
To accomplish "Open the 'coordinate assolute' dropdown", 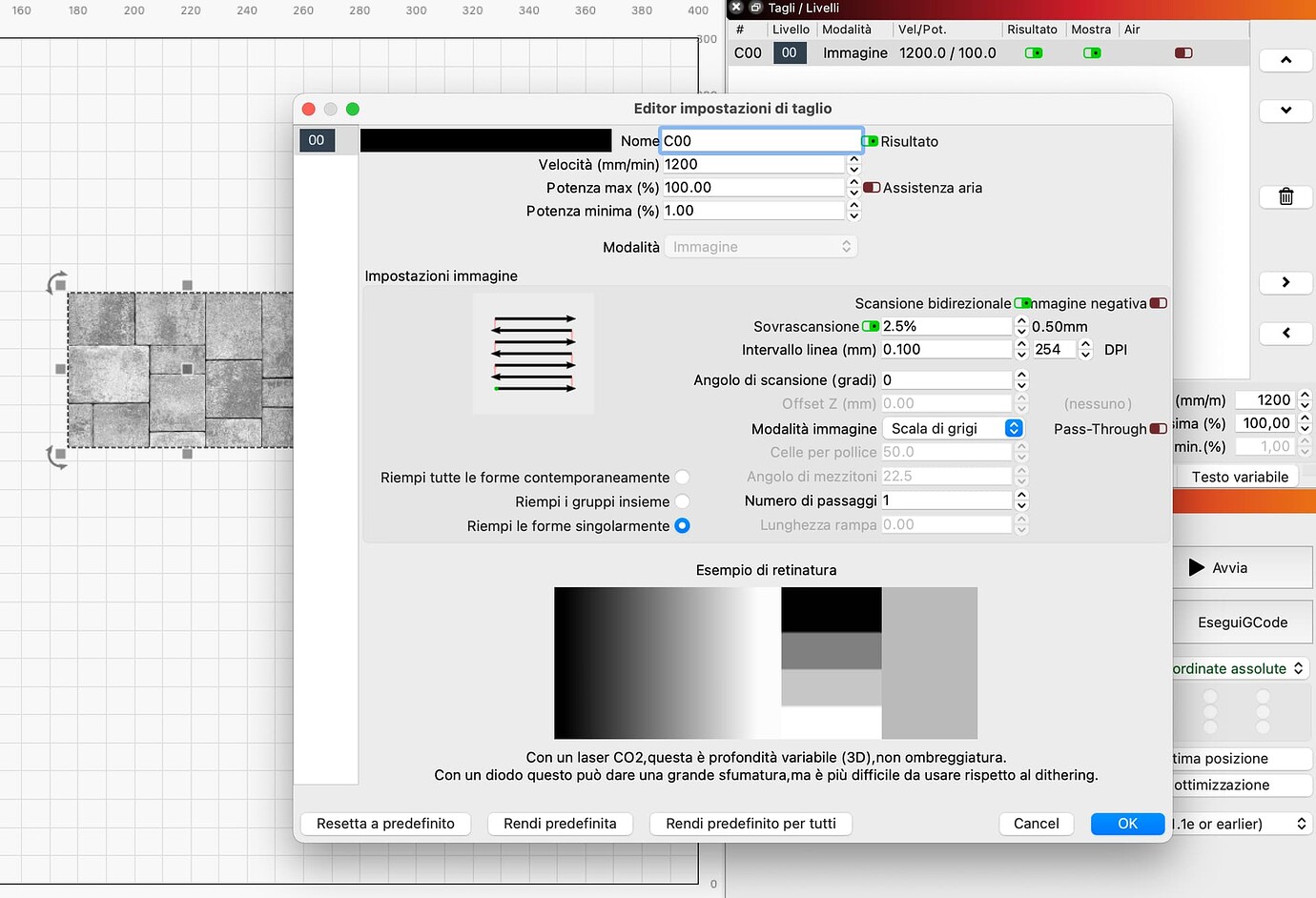I will [x=1240, y=668].
